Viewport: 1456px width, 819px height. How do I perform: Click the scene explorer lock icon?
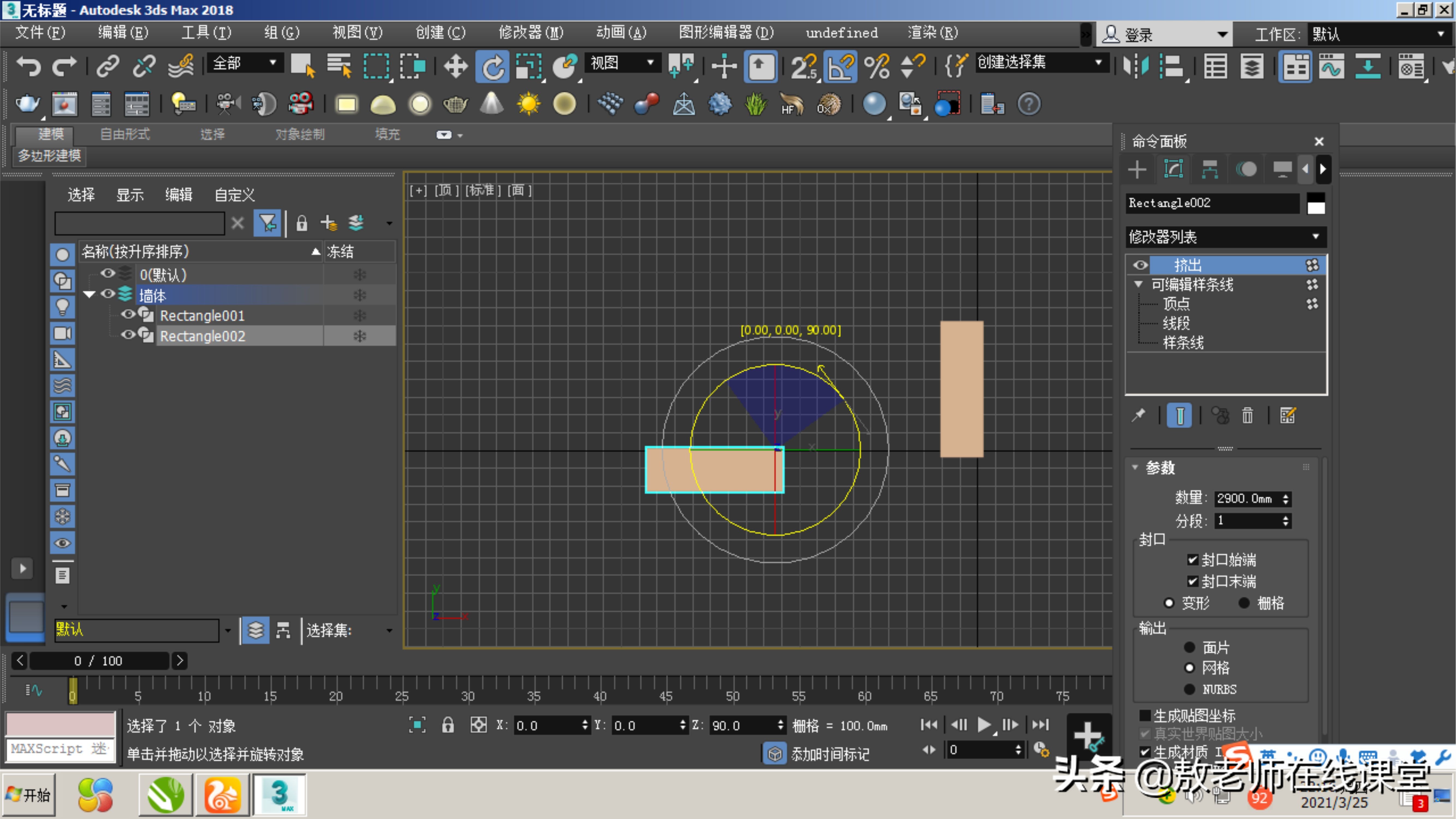point(302,223)
